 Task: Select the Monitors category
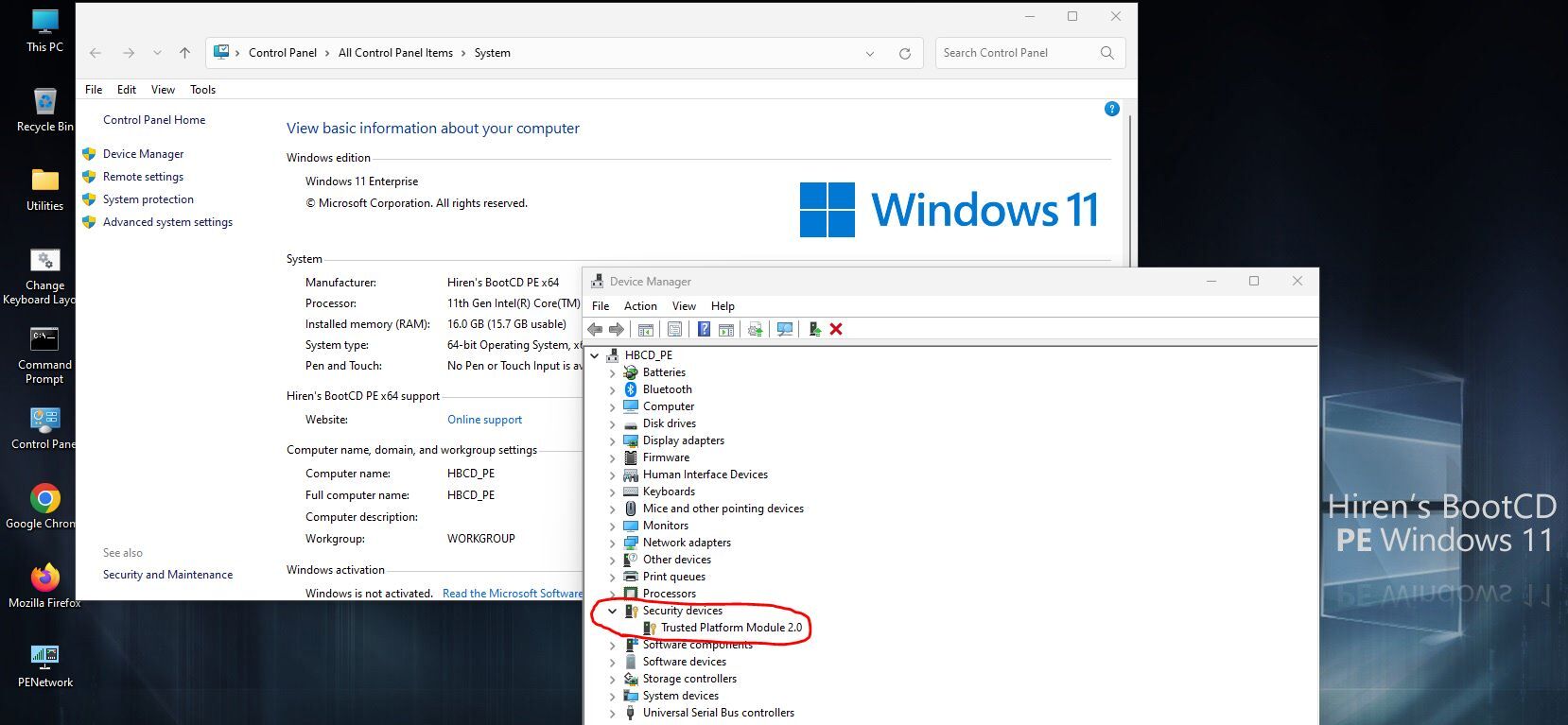(666, 526)
